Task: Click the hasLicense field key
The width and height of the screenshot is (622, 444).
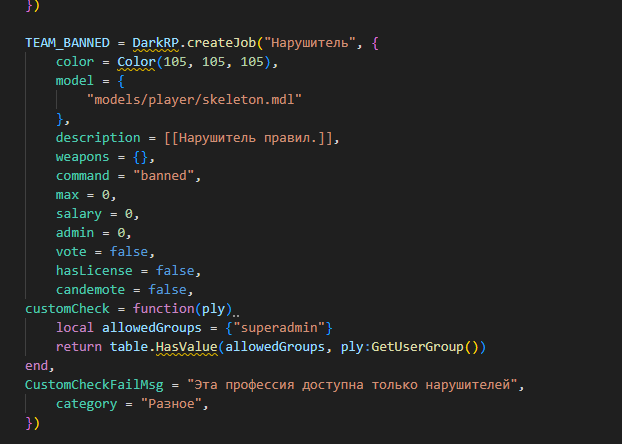Action: click(x=94, y=271)
